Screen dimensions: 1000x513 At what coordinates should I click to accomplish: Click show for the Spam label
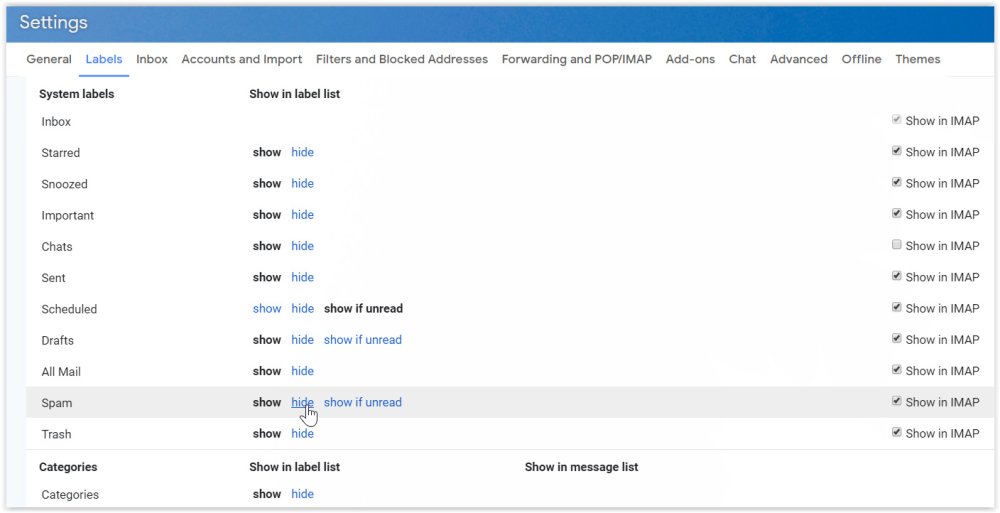(267, 403)
